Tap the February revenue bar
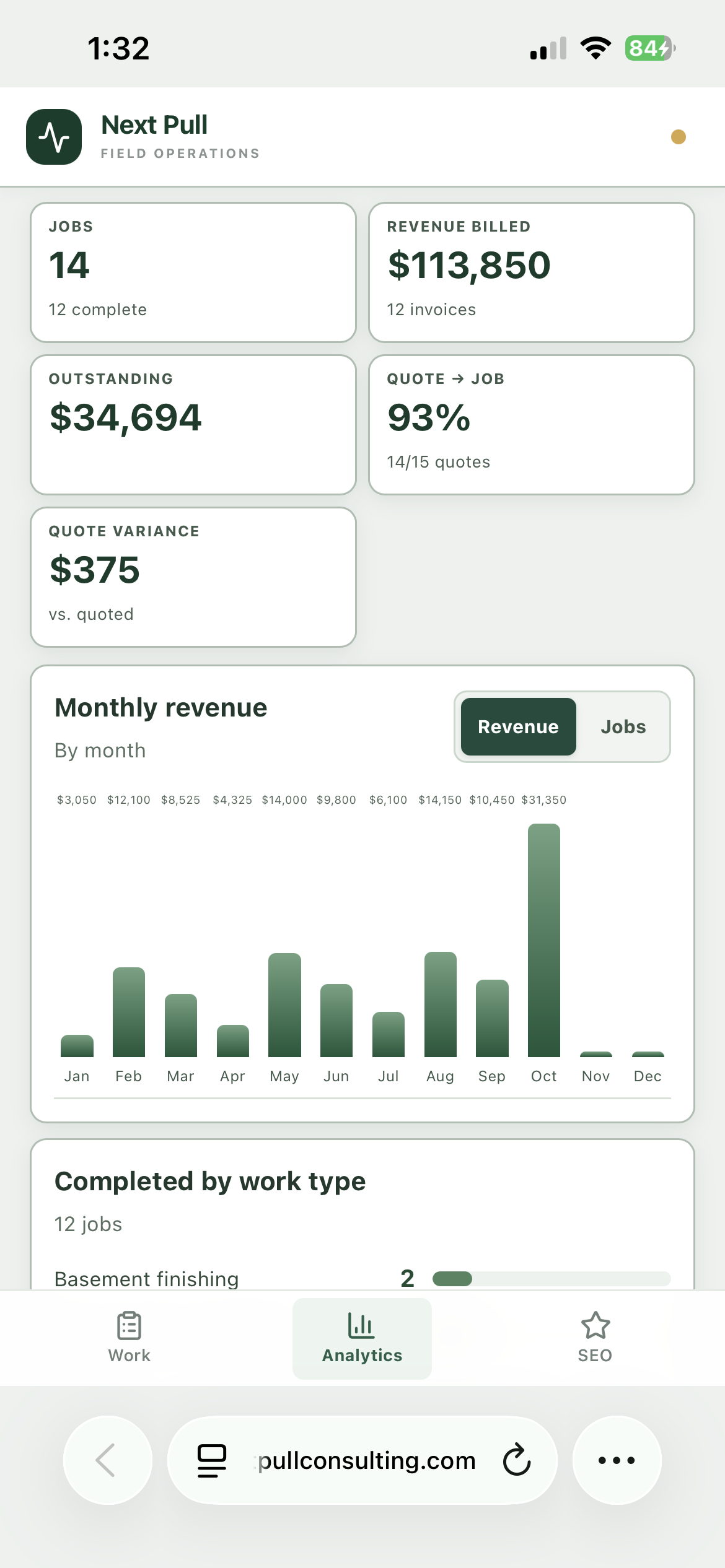 pyautogui.click(x=129, y=1012)
